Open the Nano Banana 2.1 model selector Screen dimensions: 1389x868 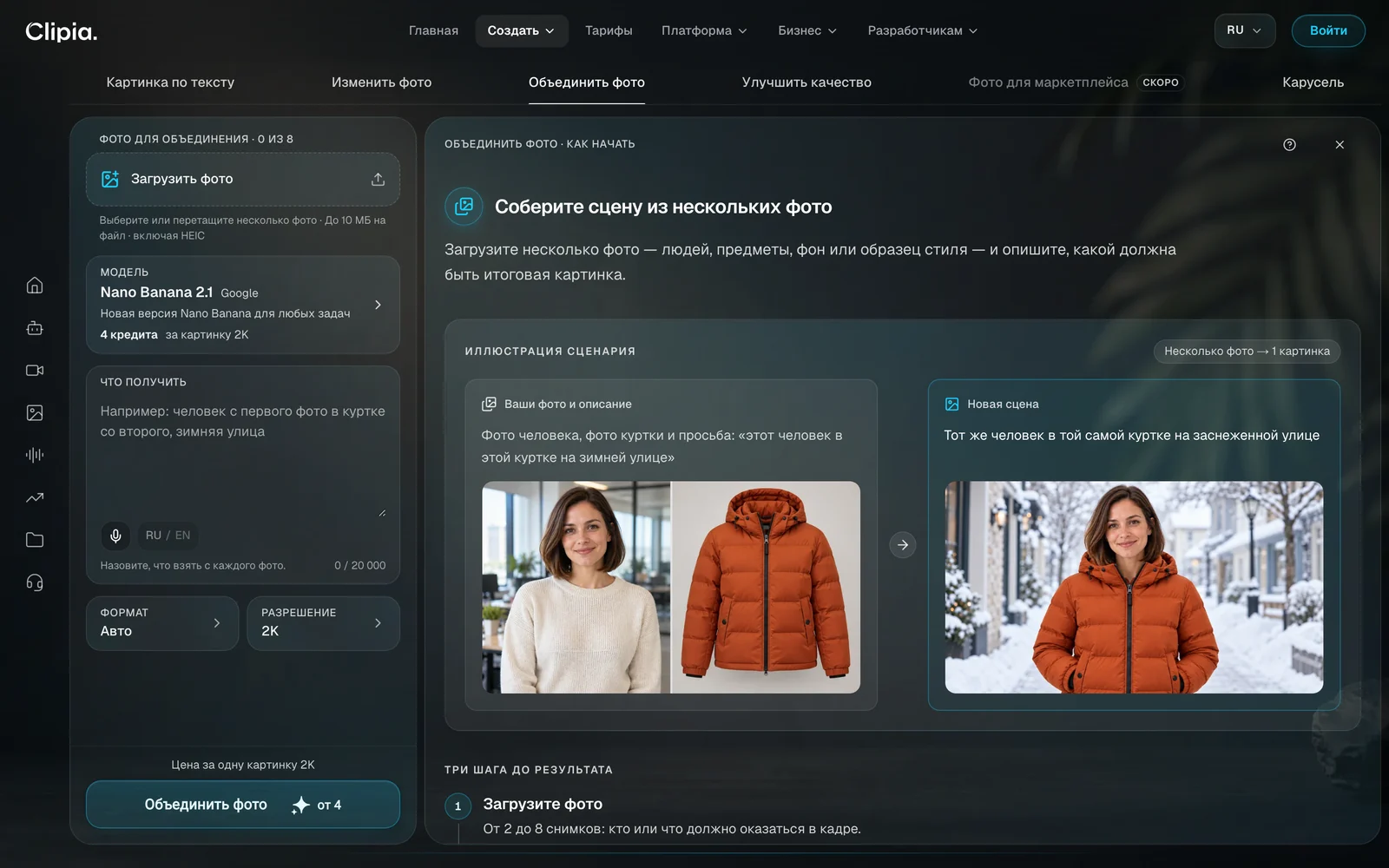[x=243, y=305]
